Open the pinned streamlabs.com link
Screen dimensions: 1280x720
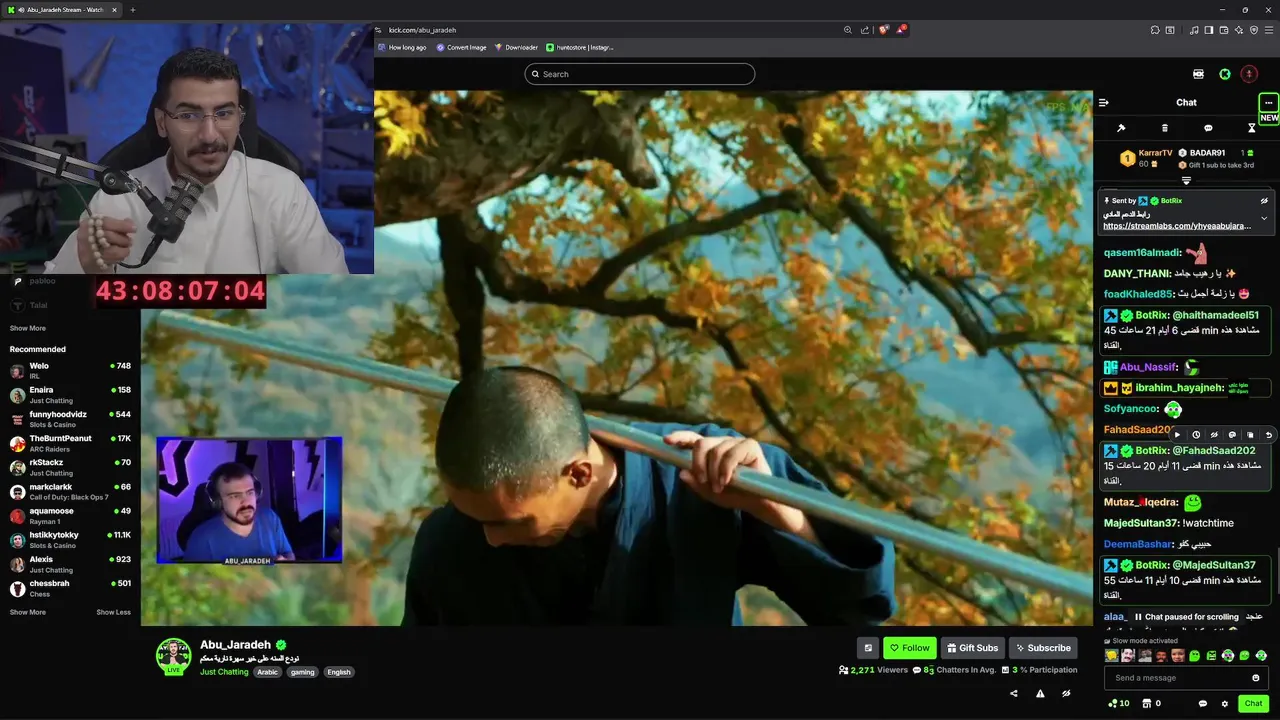[x=1176, y=226]
